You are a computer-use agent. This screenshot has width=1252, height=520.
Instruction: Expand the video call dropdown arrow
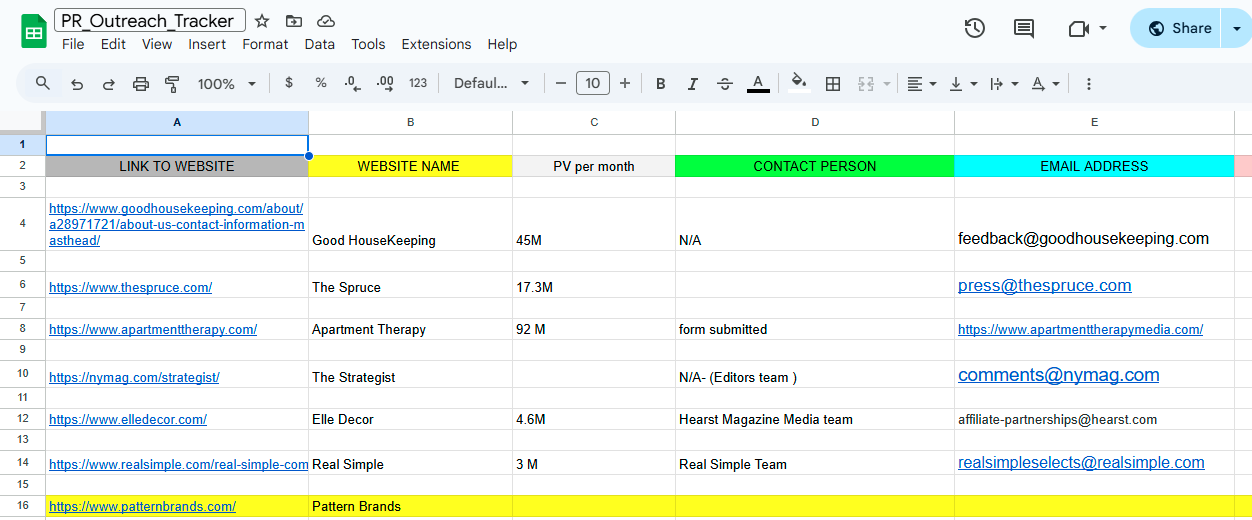click(1103, 28)
